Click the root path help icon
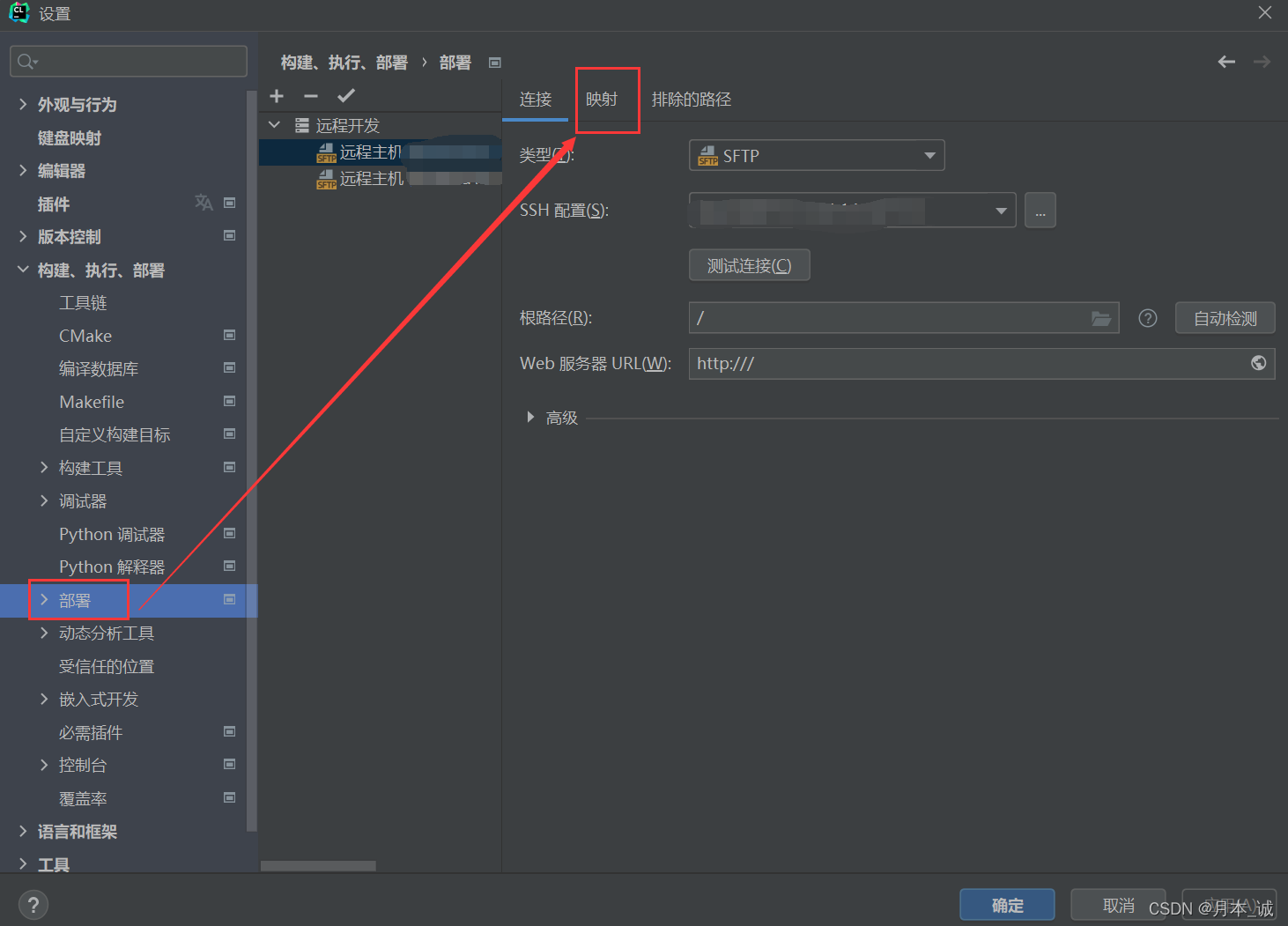The image size is (1288, 926). point(1148,318)
